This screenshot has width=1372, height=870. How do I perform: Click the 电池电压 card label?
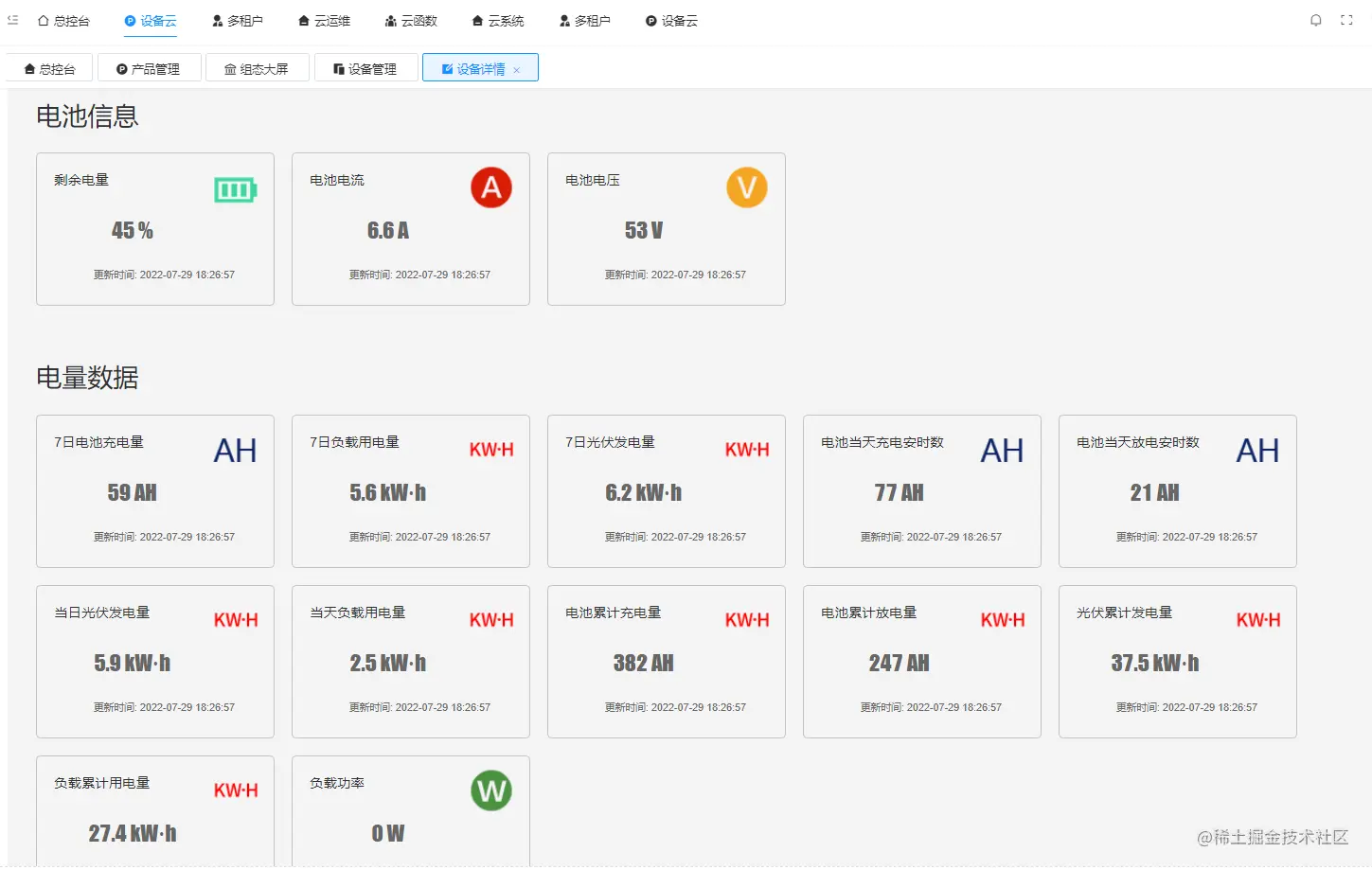point(593,180)
